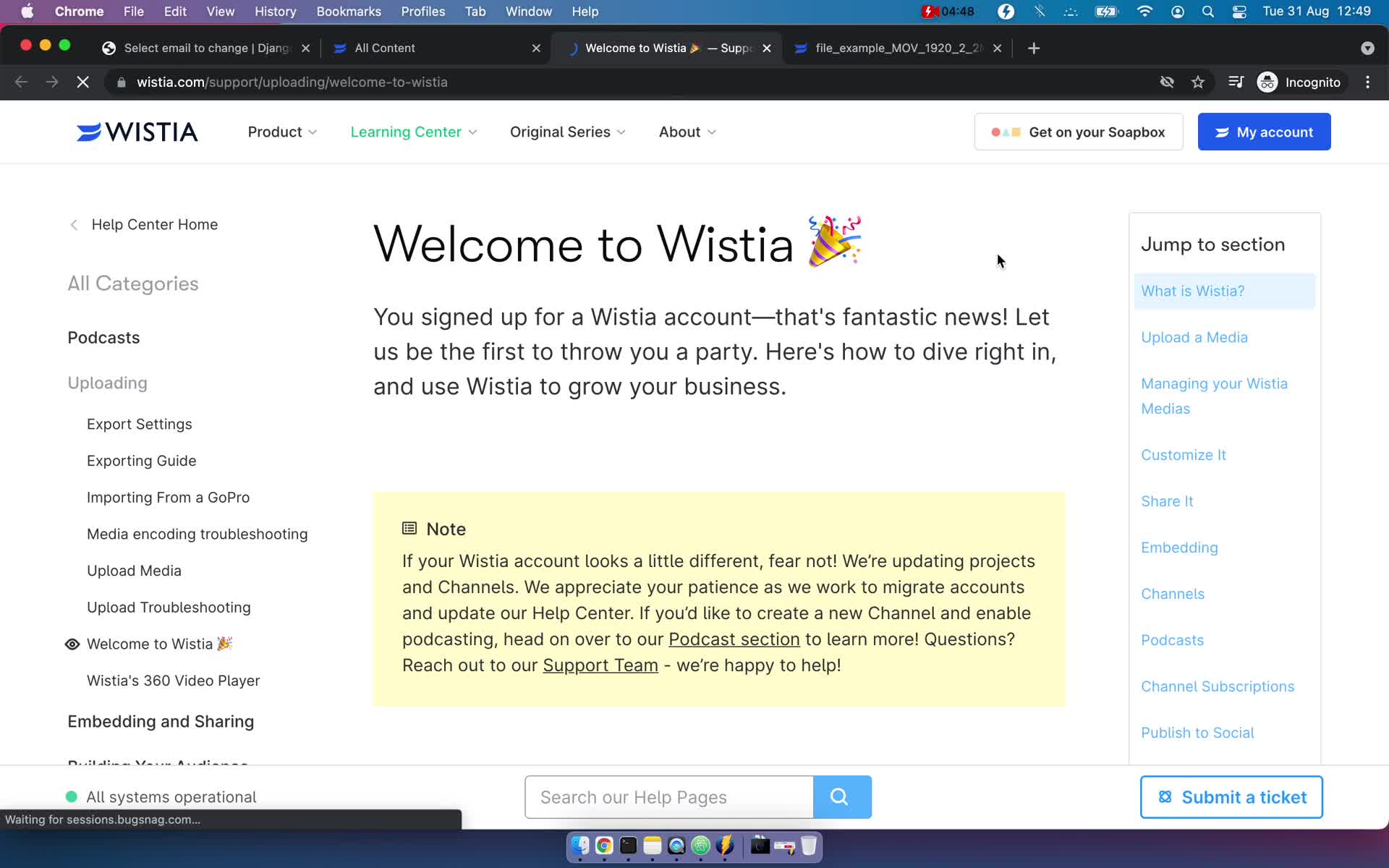Close the All Content tab
The image size is (1389, 868).
(536, 48)
